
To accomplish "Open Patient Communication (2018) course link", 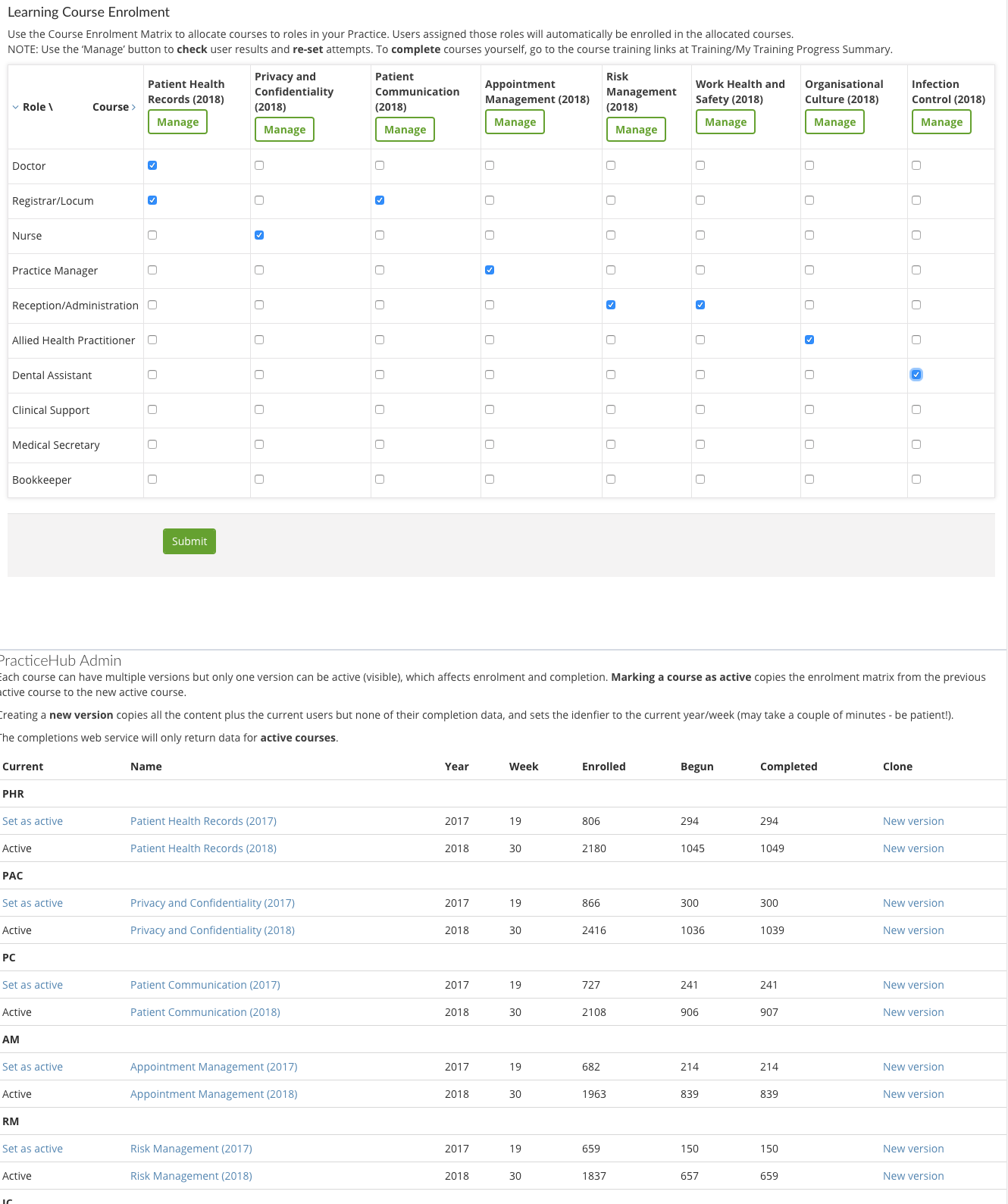I will click(x=205, y=1012).
